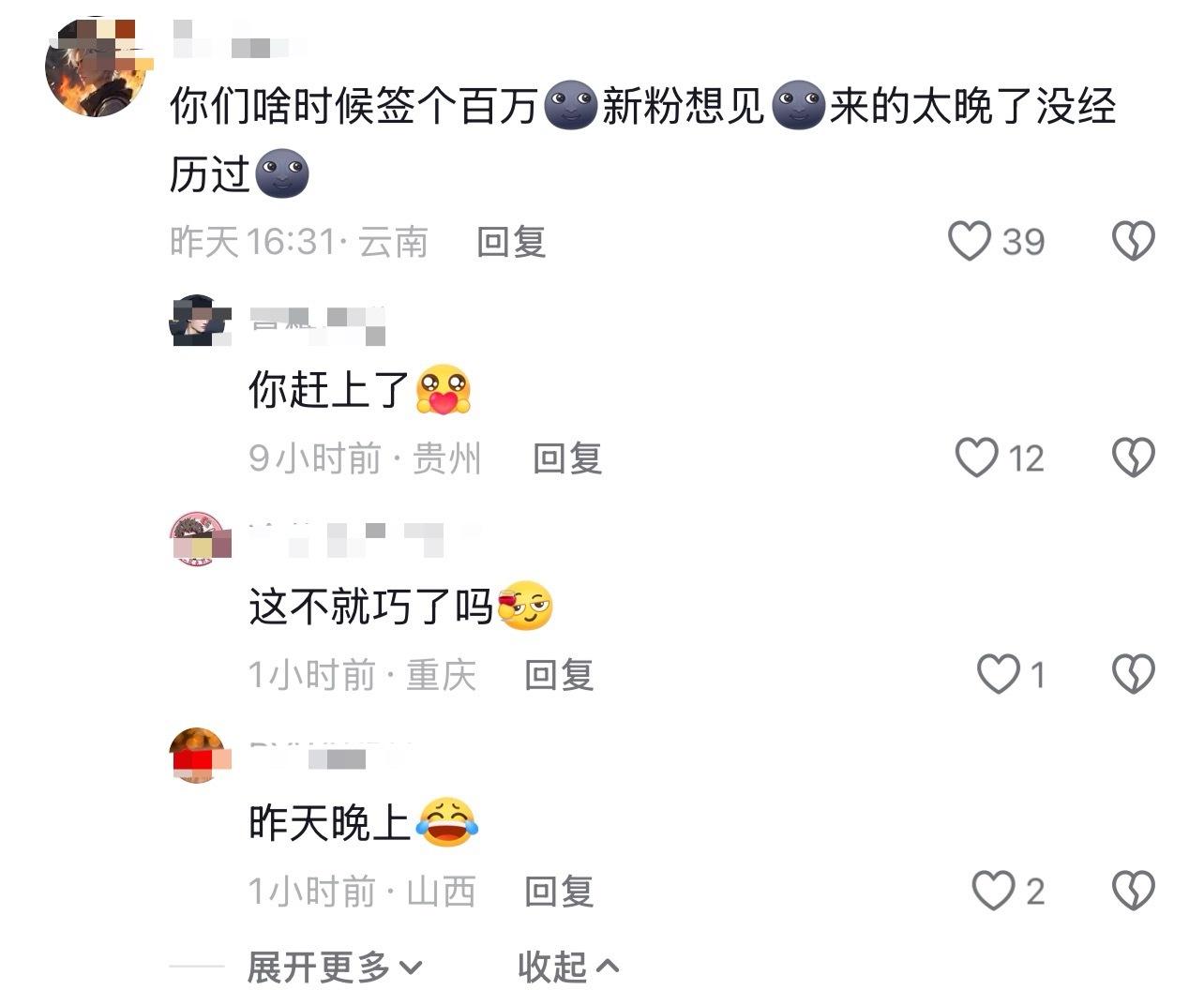Dislike the 昨天晚上 reply
Screen dimensions: 1204x1005
[1133, 890]
